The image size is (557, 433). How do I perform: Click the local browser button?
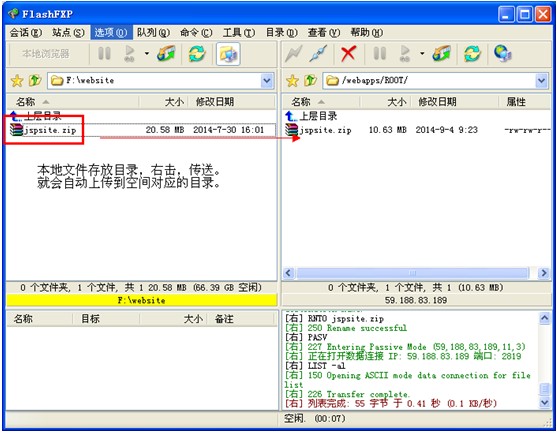point(45,54)
